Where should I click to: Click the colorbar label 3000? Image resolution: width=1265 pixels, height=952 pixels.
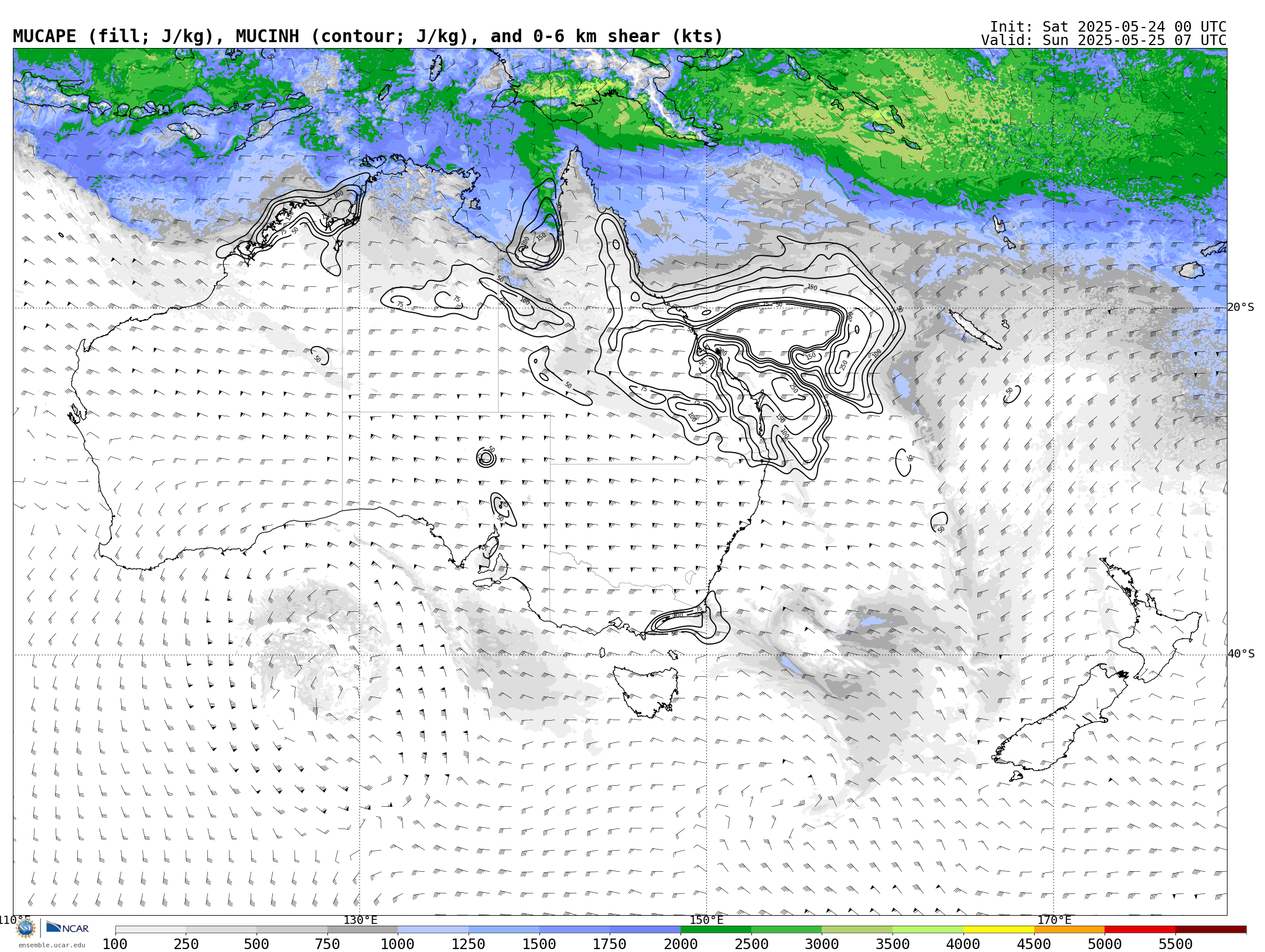point(822,944)
